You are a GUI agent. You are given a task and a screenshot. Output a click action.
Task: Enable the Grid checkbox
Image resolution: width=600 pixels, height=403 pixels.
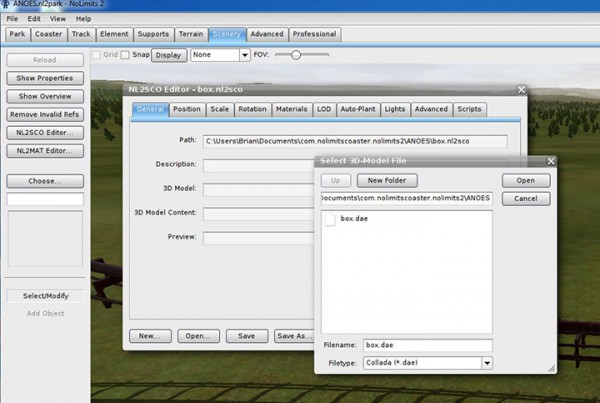(x=97, y=55)
